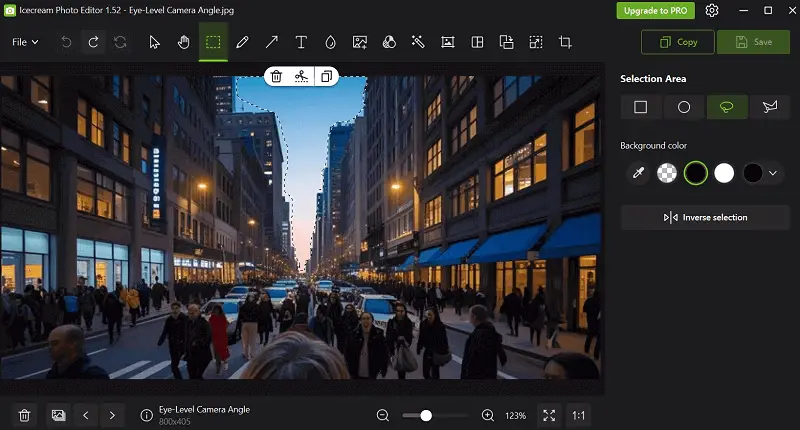Expand the background color dropdown arrow

[773, 173]
